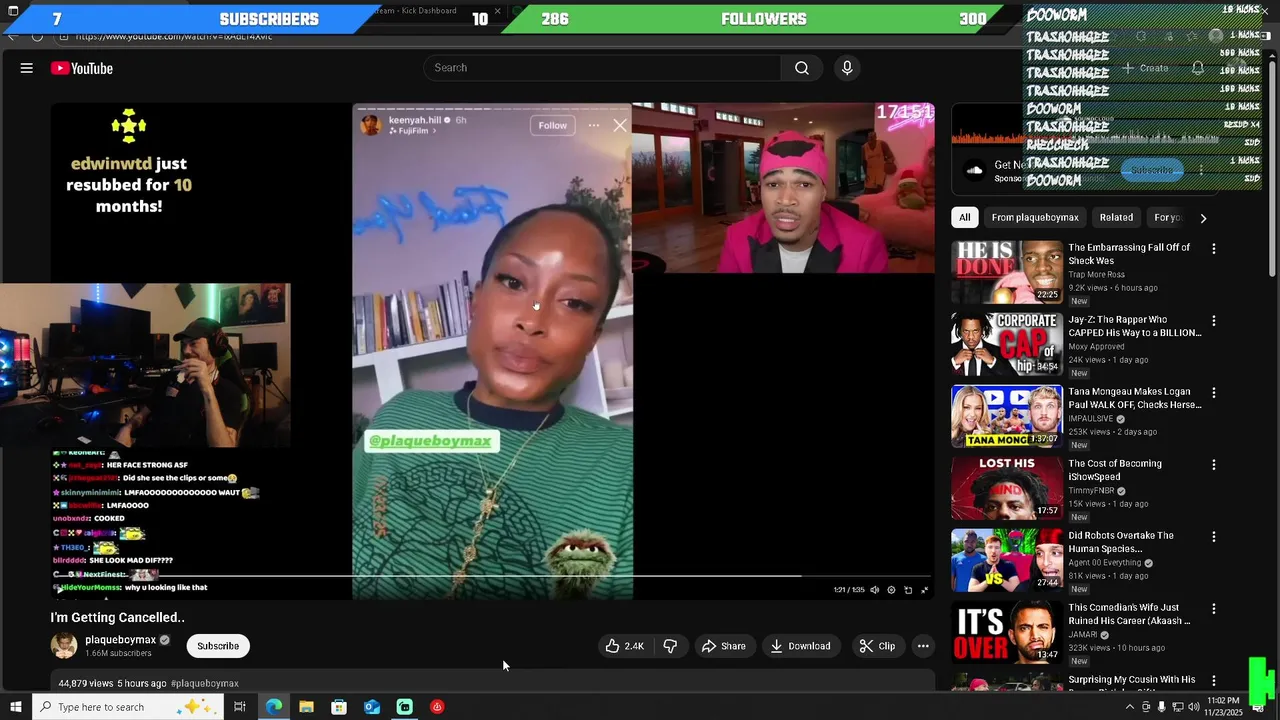1280x720 pixels.
Task: Open the taskbar clock showing 11:02 PM
Action: (x=1223, y=707)
